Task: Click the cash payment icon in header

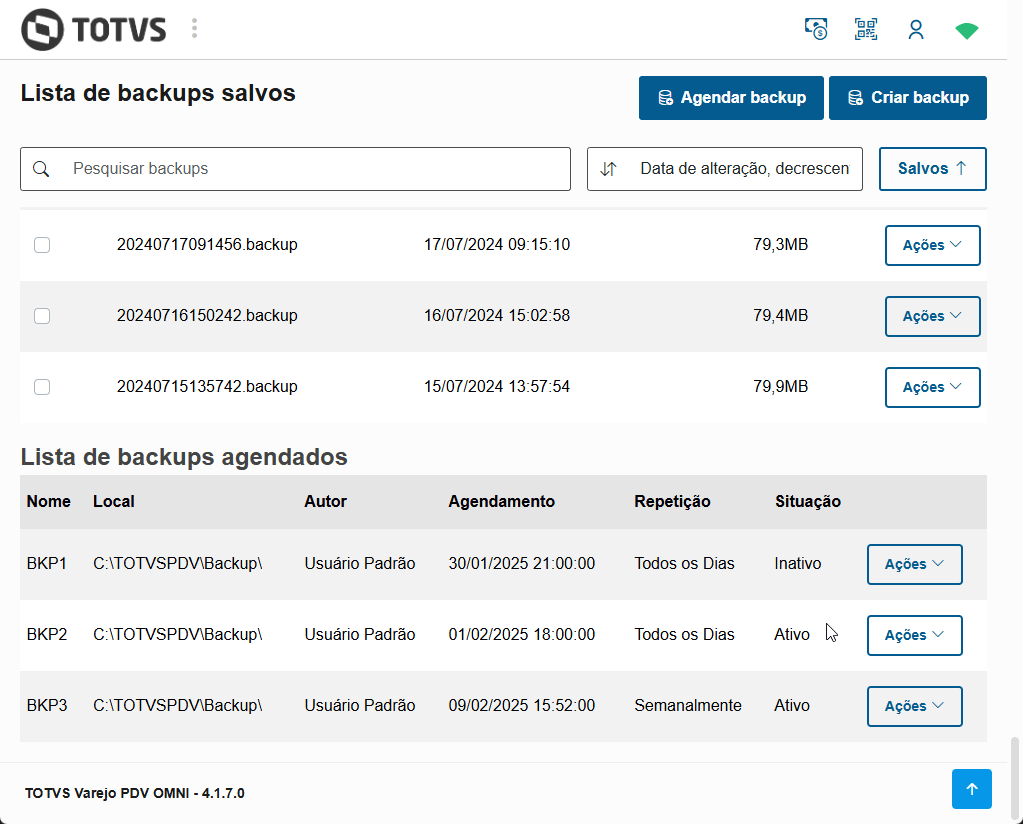Action: pyautogui.click(x=816, y=29)
